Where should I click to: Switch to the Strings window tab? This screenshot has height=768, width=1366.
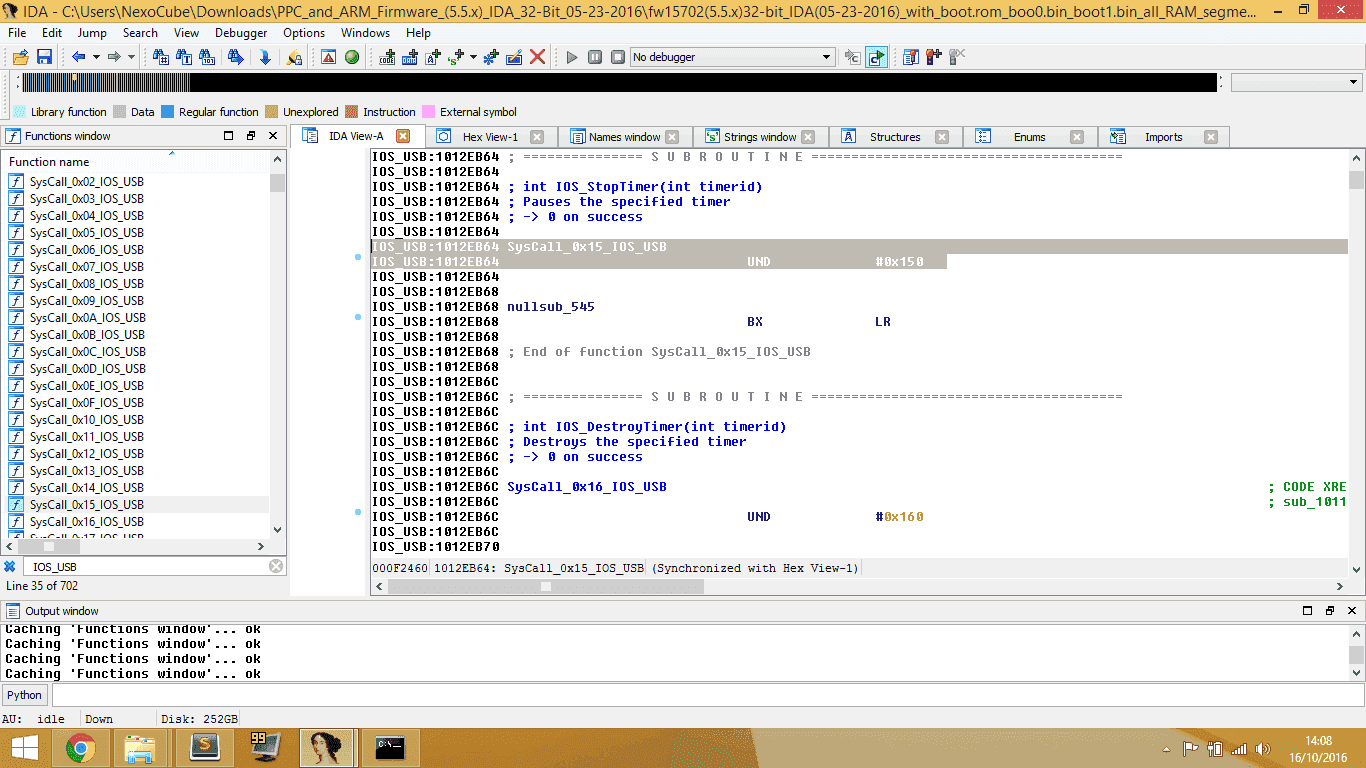click(759, 137)
